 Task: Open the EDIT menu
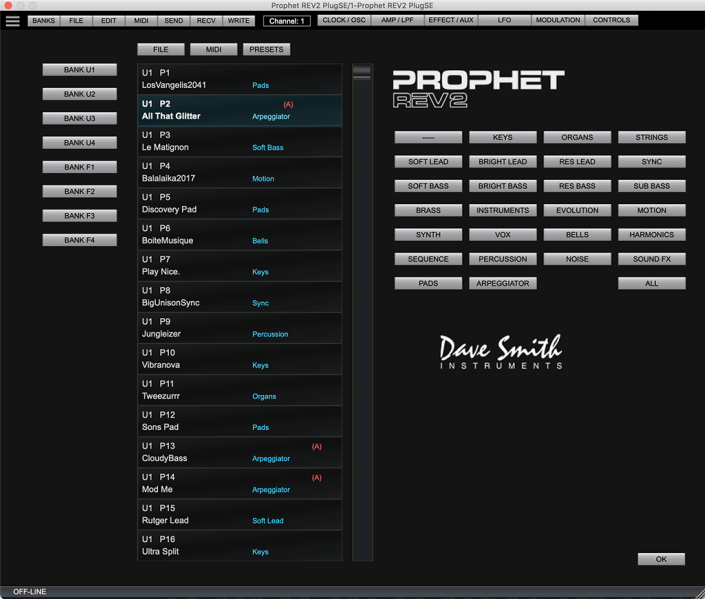tap(108, 21)
